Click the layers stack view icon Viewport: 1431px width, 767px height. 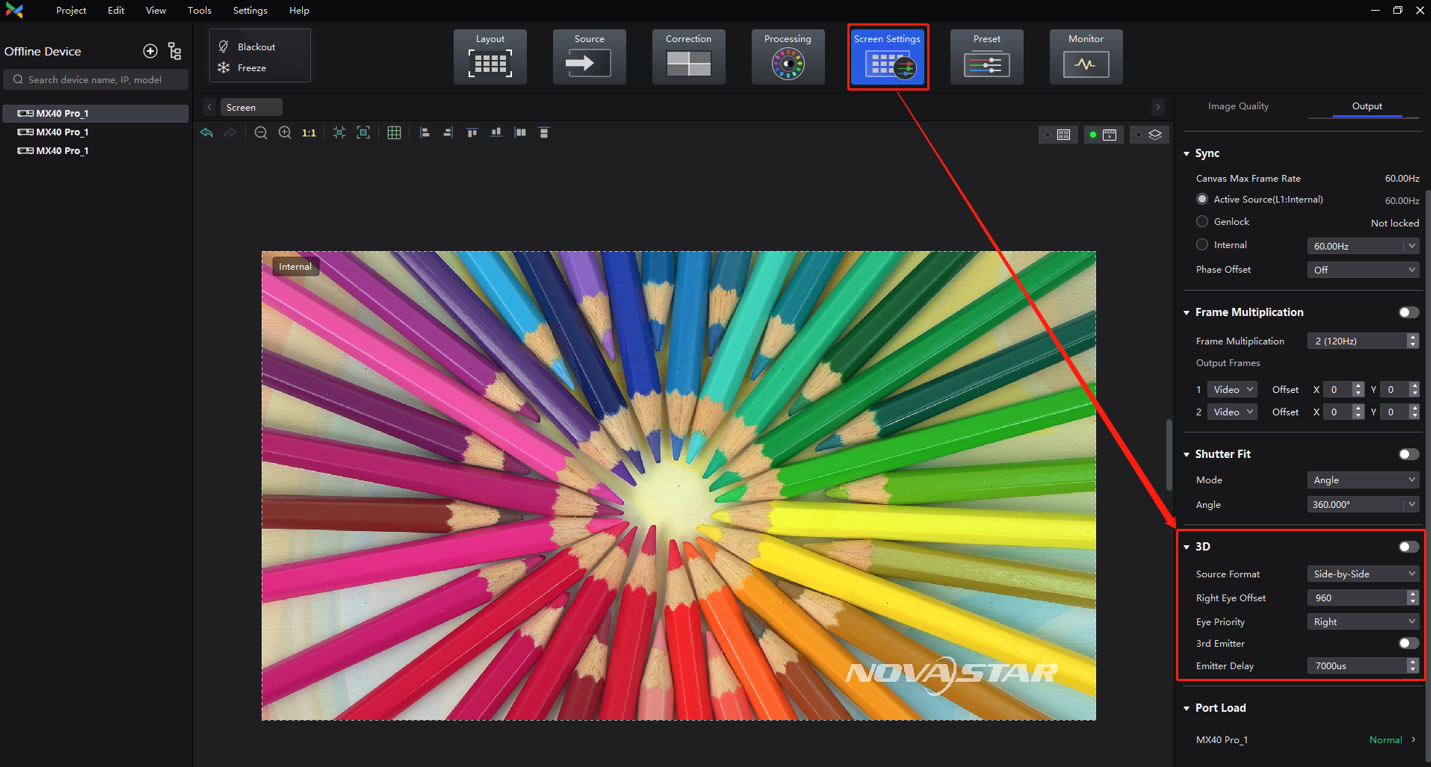pyautogui.click(x=1150, y=134)
